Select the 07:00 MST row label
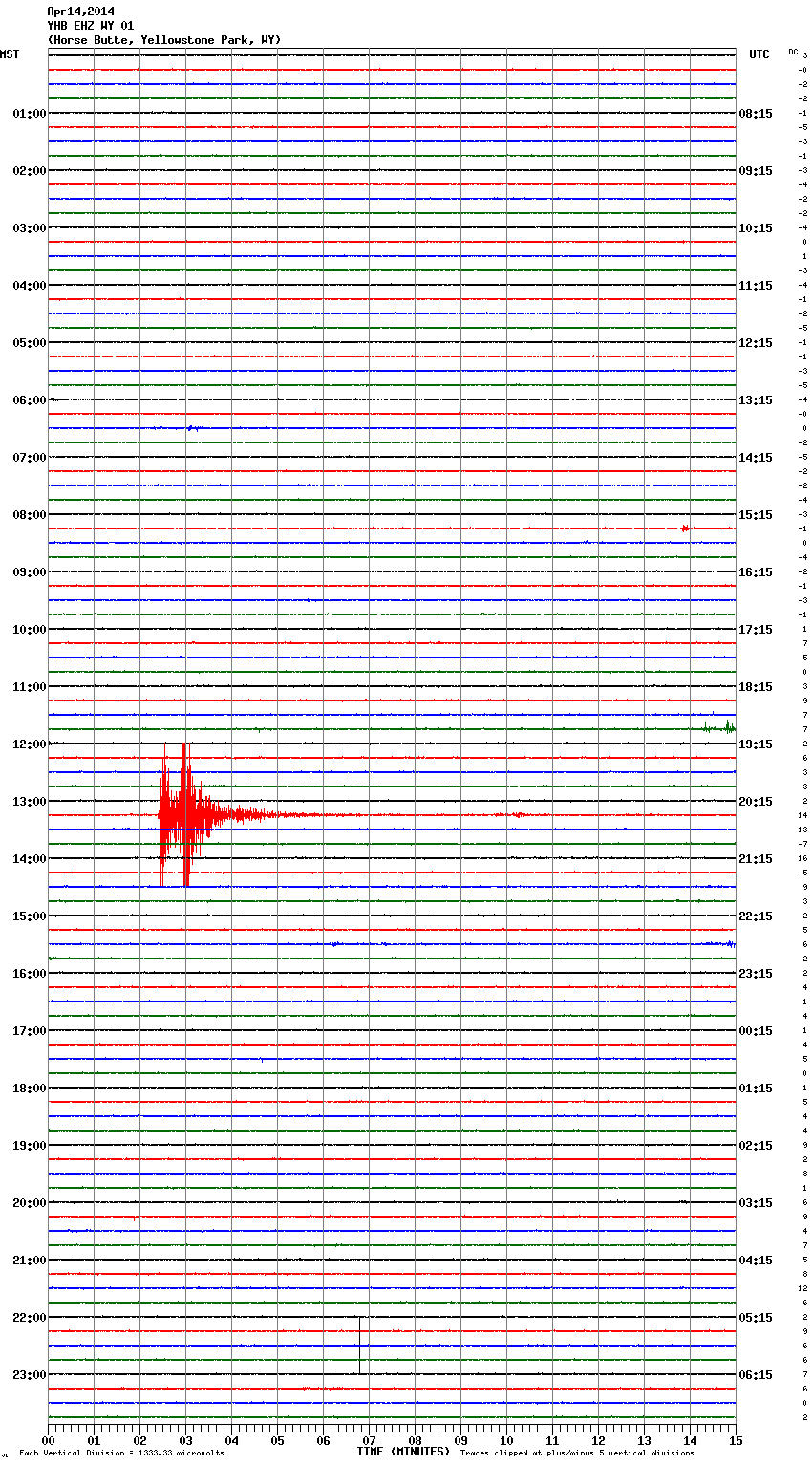The image size is (812, 1466). tap(30, 458)
